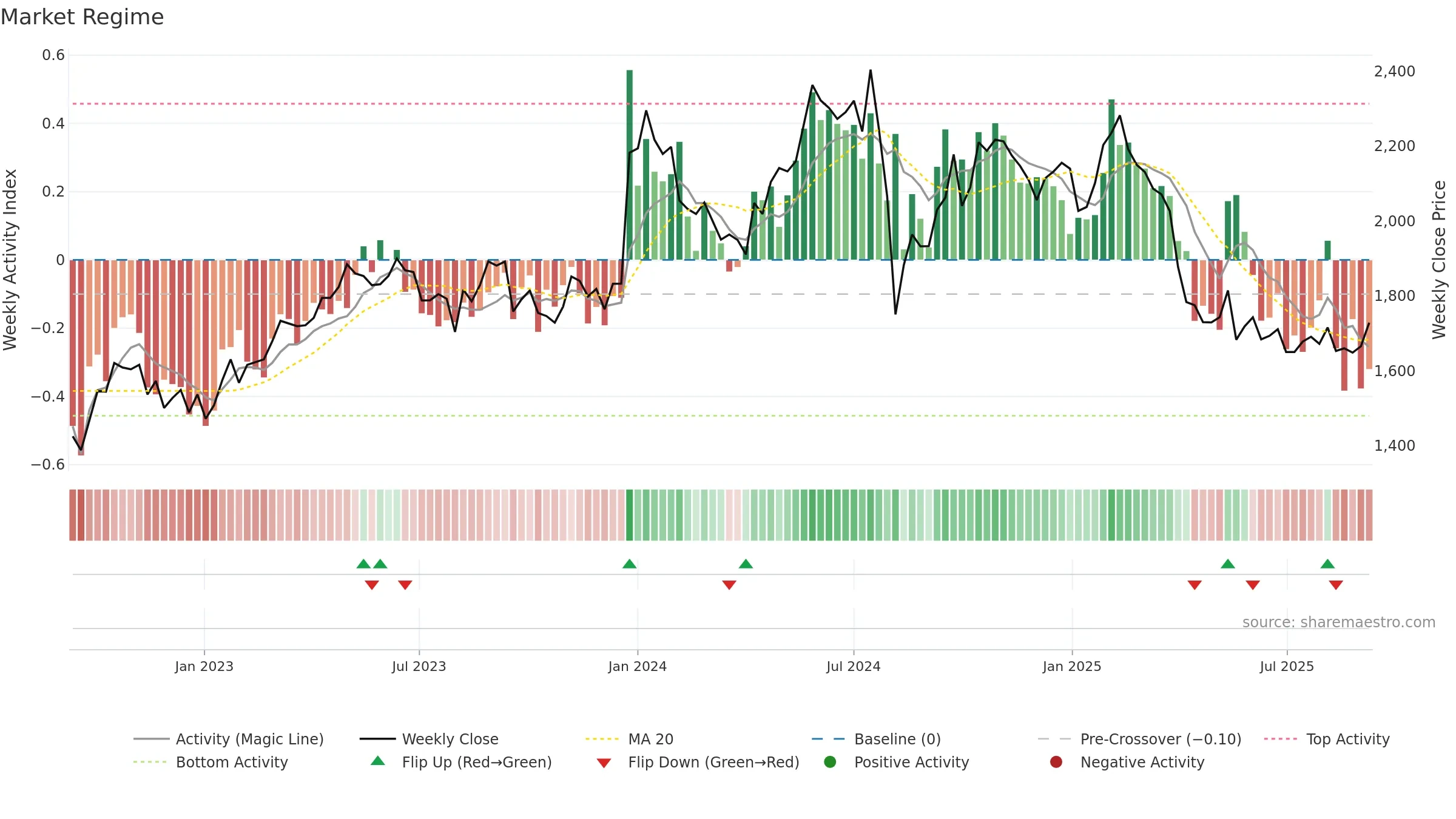The width and height of the screenshot is (1456, 819).
Task: Click the Flip Down triangle near March 2024
Action: (x=729, y=585)
